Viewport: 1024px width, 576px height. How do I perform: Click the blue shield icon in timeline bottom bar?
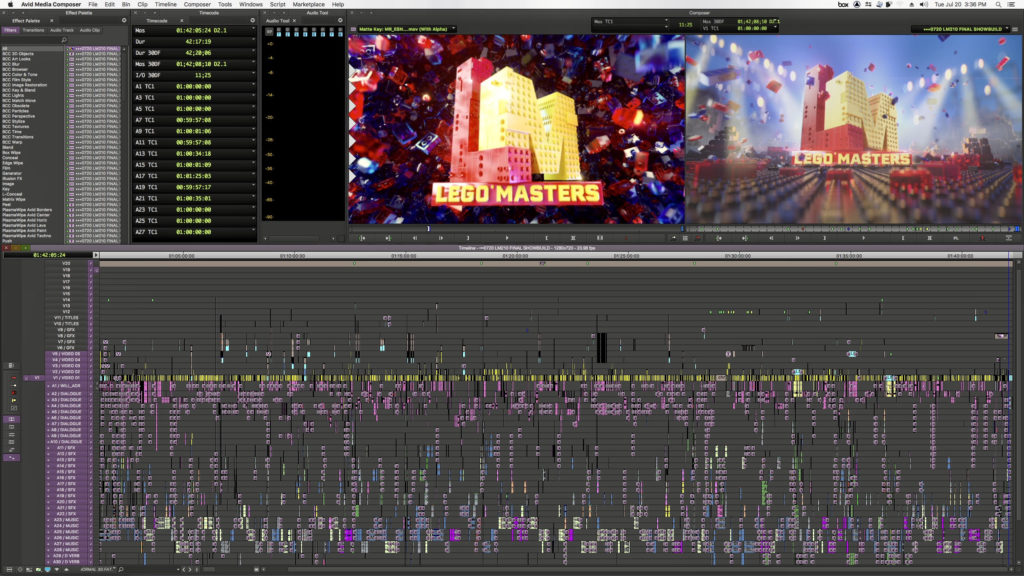(48, 569)
